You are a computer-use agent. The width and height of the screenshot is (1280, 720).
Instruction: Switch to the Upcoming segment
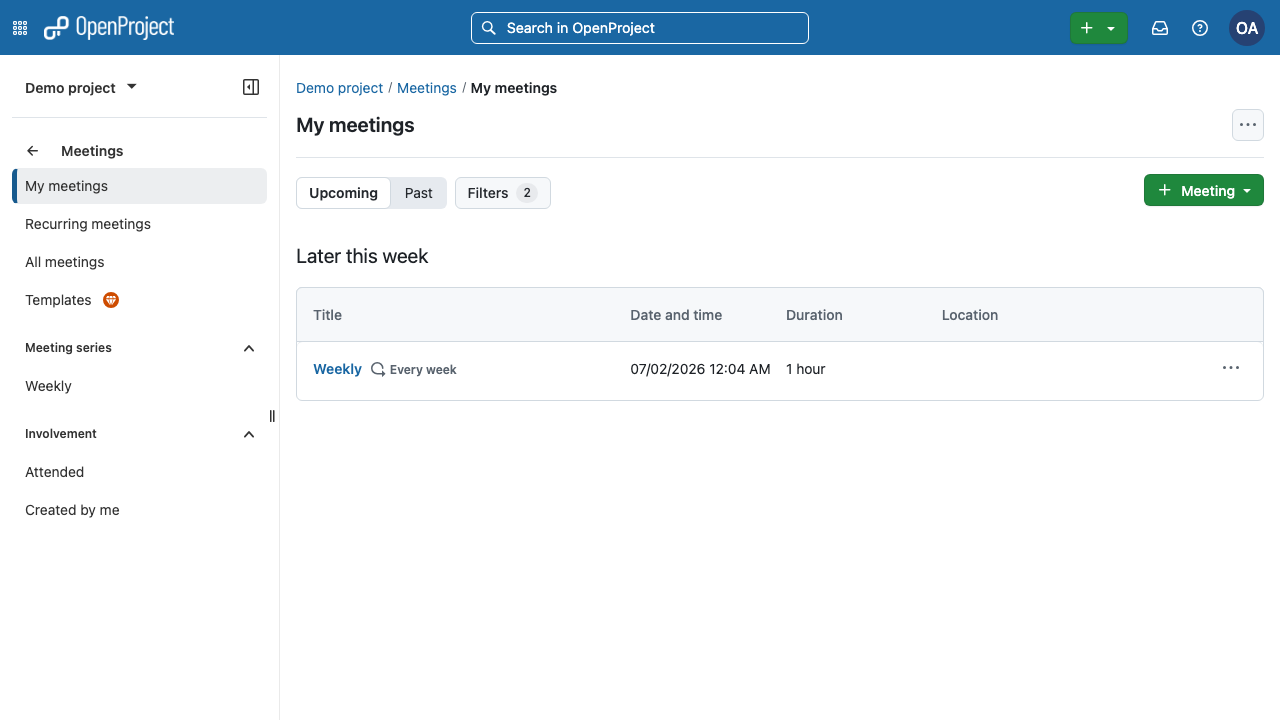point(343,193)
